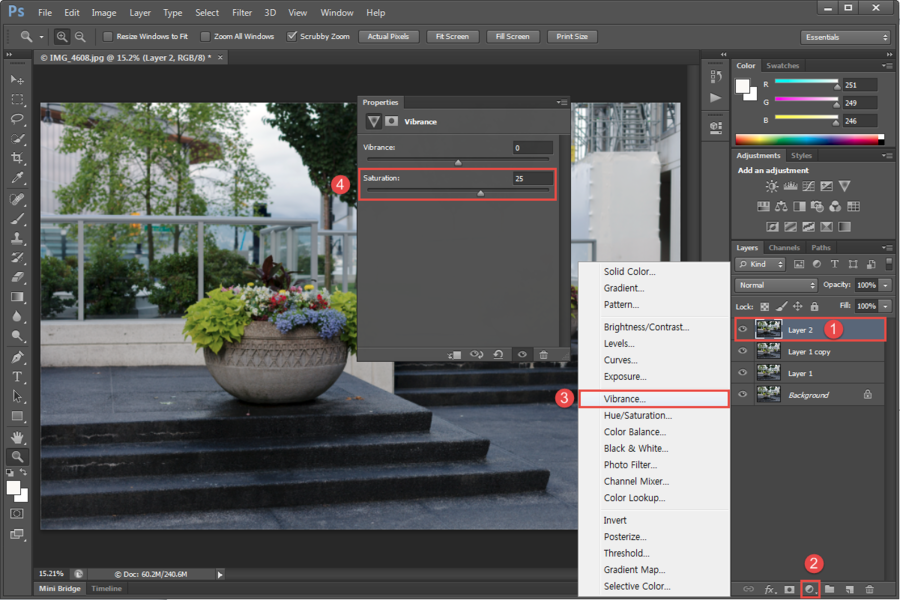Select the Hand tool
900x600 pixels.
[x=17, y=438]
